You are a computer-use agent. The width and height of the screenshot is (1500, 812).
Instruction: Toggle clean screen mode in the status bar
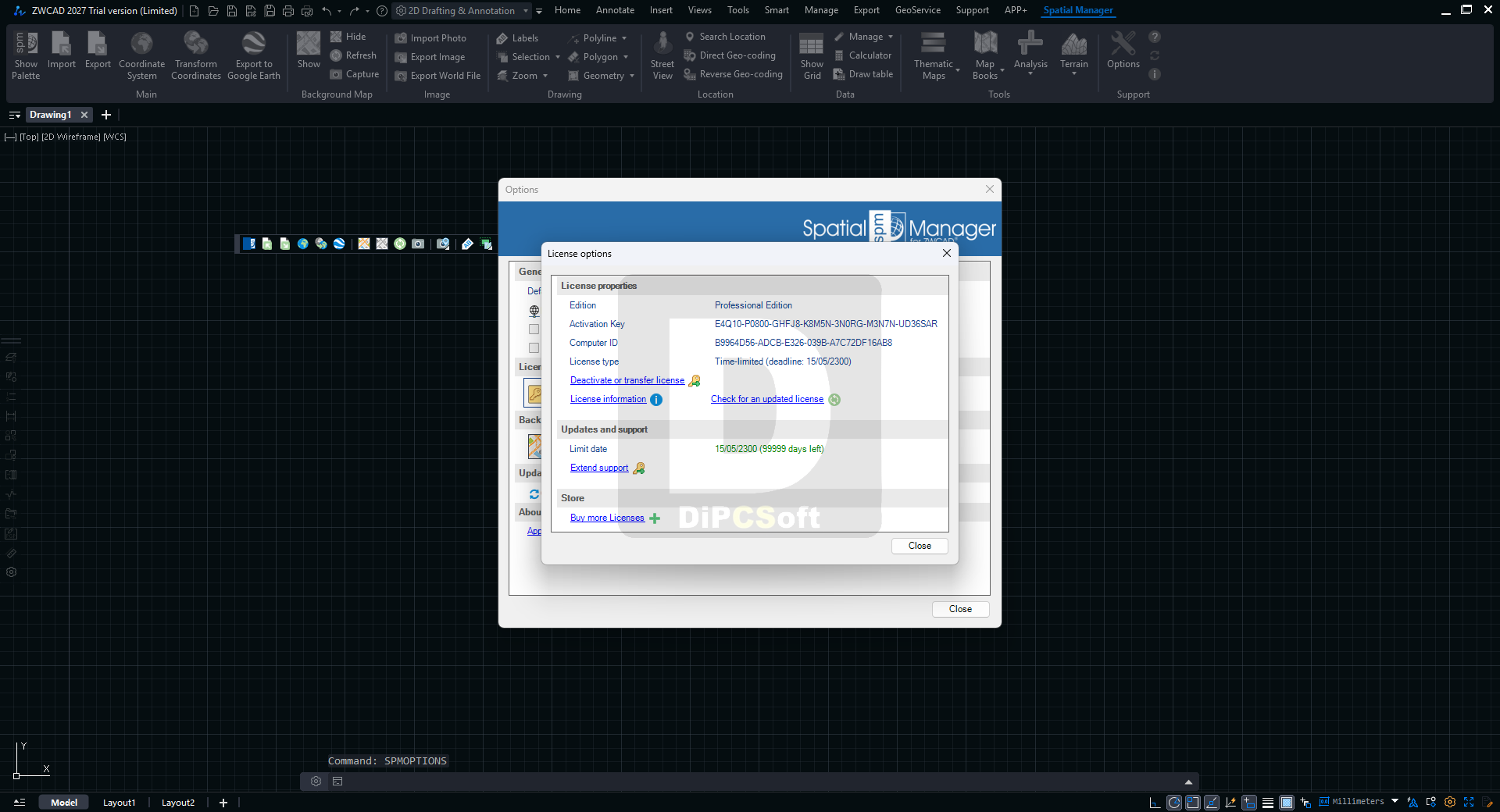(x=1469, y=803)
